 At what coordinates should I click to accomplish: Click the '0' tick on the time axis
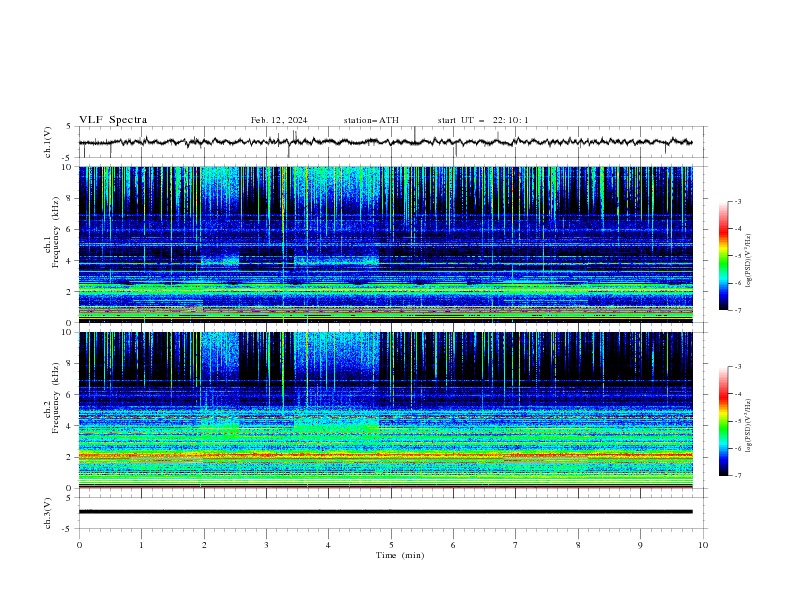pyautogui.click(x=79, y=545)
